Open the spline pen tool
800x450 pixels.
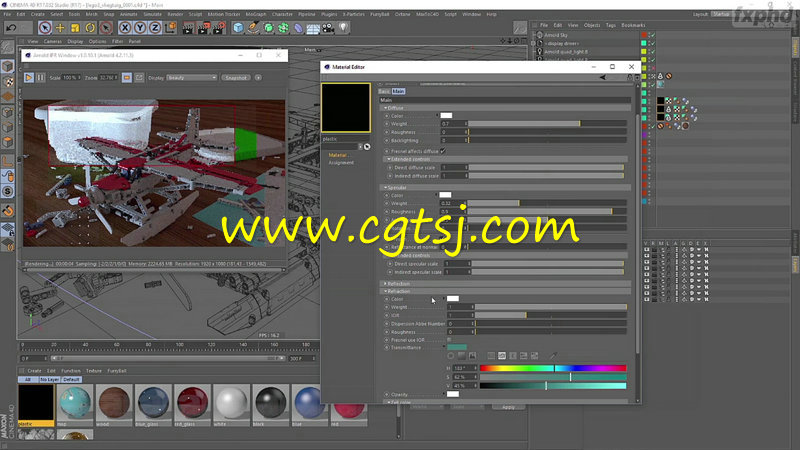253,28
